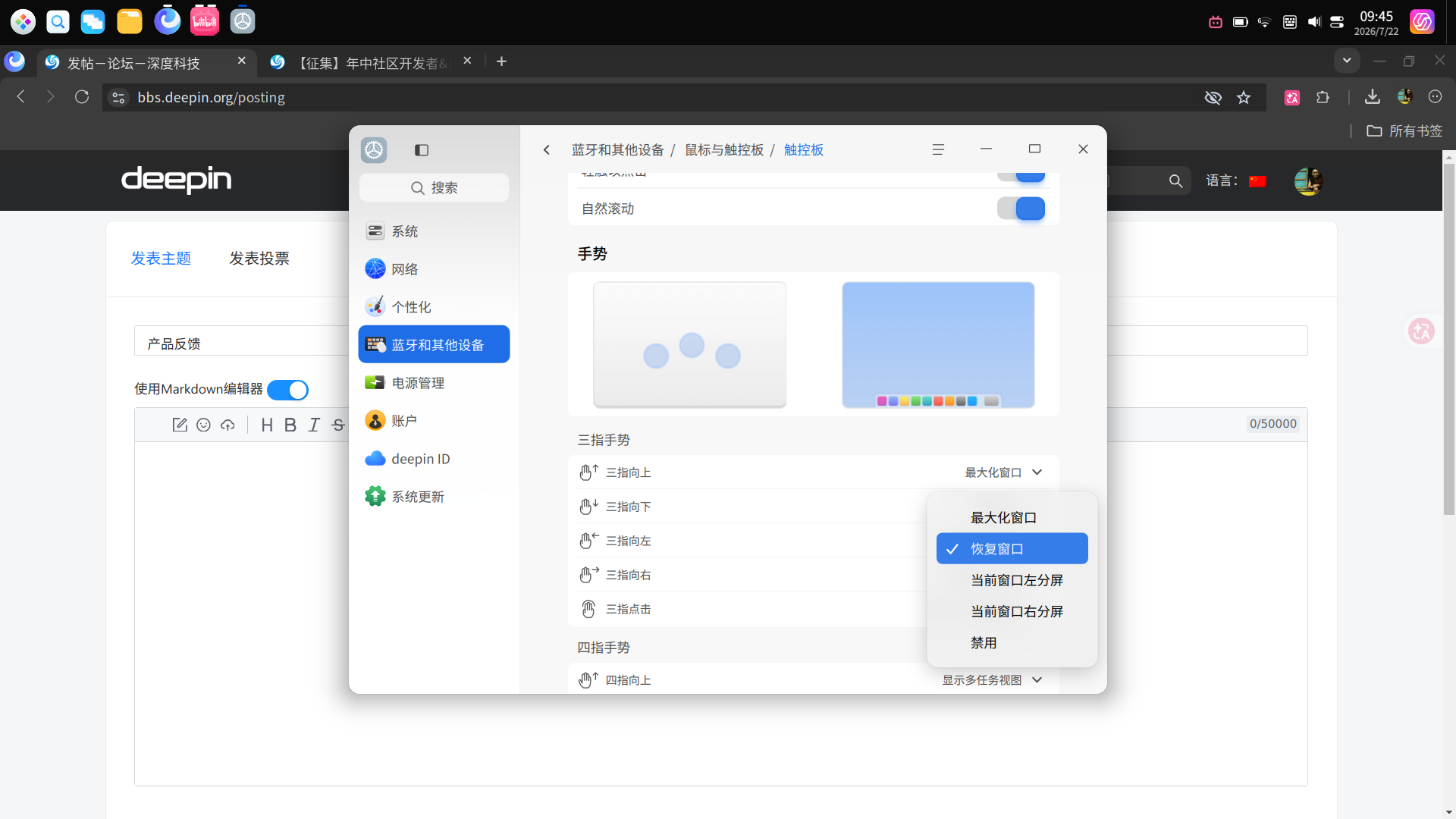Switch to the 【征集】年中社区开发者 browser tab
This screenshot has height=819, width=1456.
pyautogui.click(x=372, y=63)
